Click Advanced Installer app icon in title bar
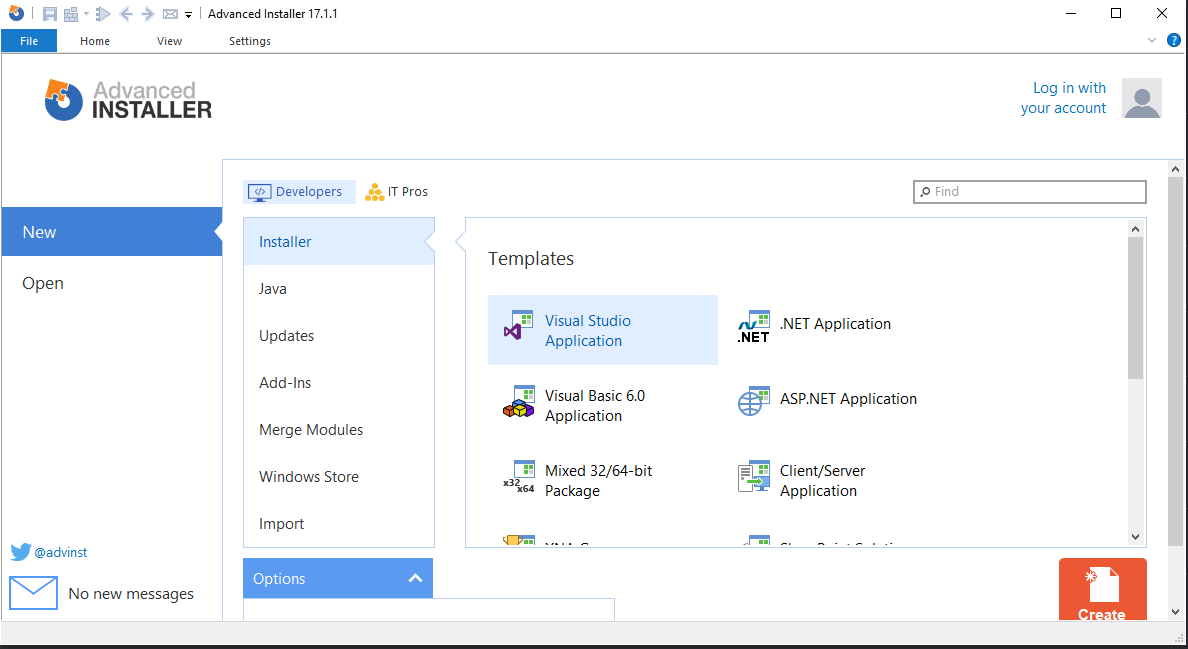 click(x=16, y=13)
